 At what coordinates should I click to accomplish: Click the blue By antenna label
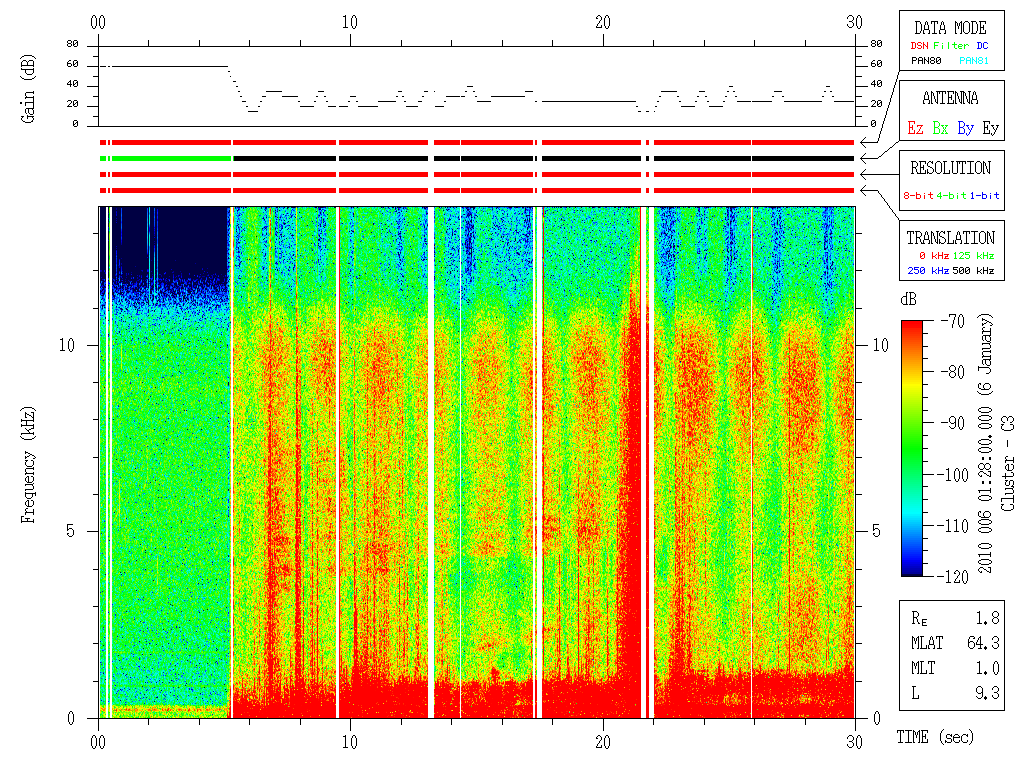coord(965,129)
